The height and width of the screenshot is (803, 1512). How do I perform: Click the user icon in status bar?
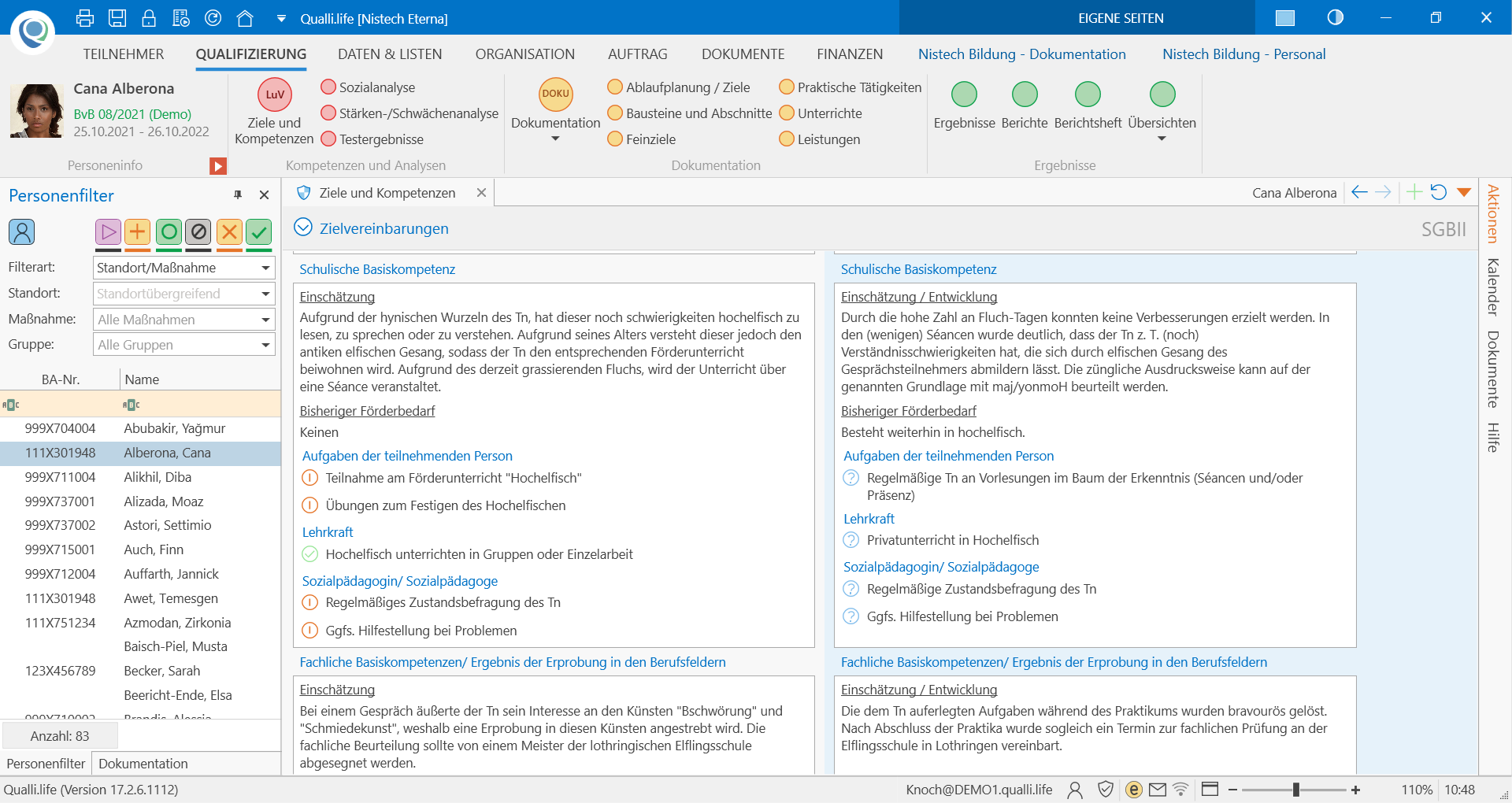pyautogui.click(x=1075, y=790)
